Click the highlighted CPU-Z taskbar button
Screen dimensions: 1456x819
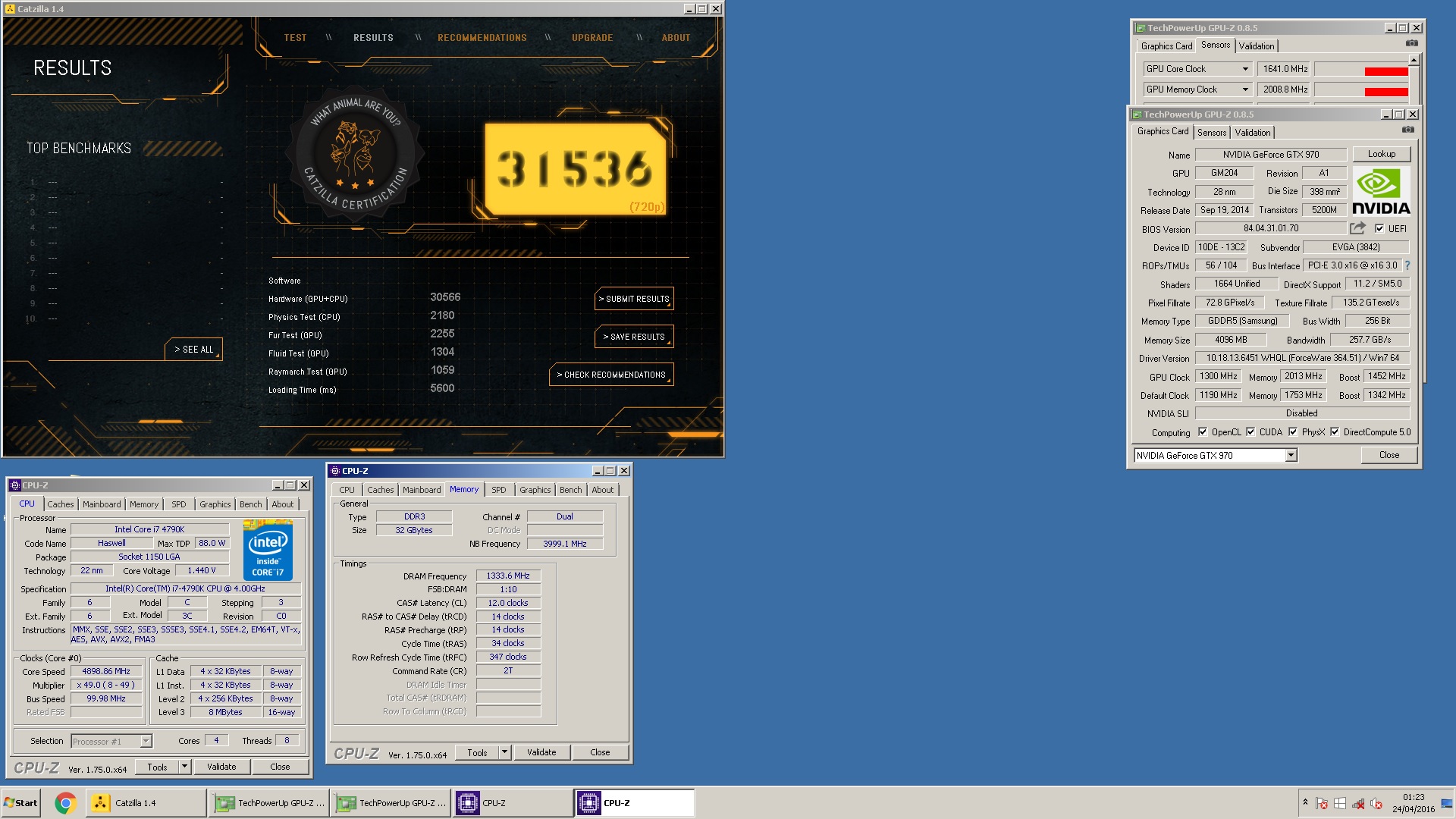point(635,803)
